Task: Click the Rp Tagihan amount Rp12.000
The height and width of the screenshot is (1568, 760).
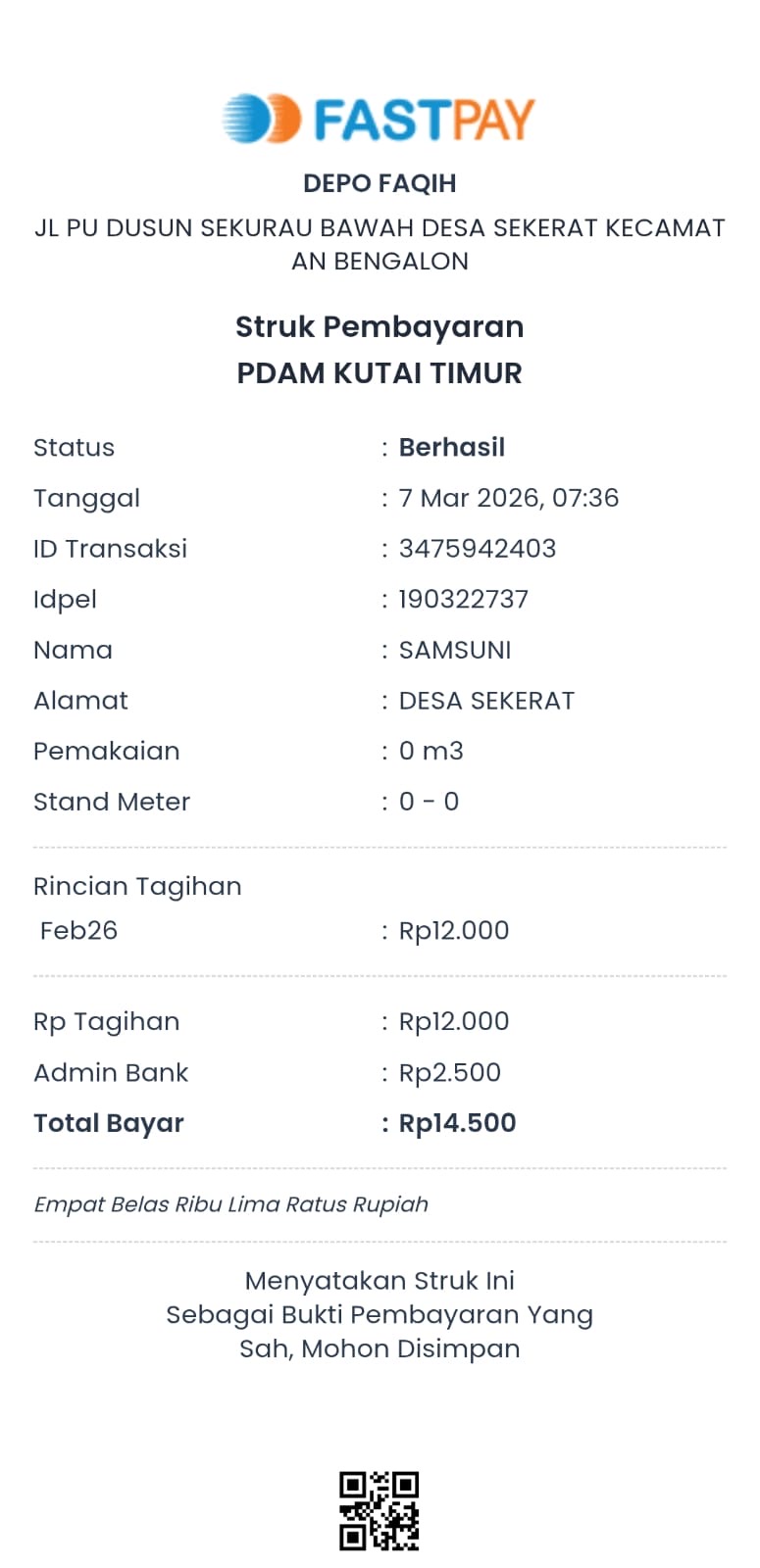Action: coord(453,1021)
